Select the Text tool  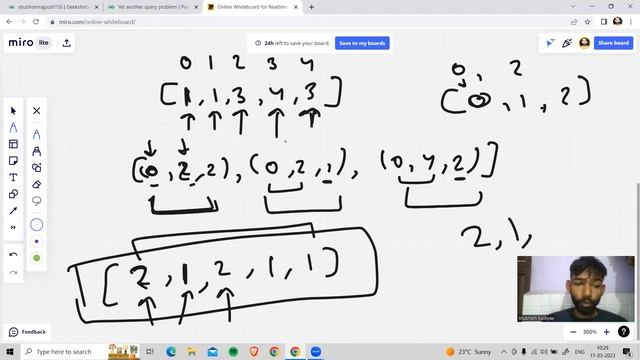(13, 178)
